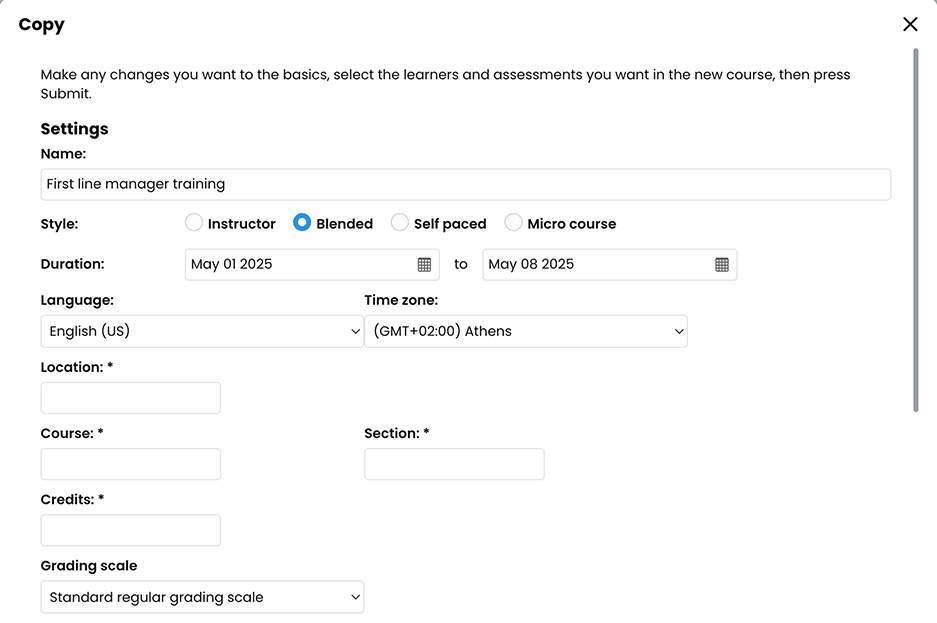Choose the Self paced style
The image size is (937, 623).
(x=399, y=223)
